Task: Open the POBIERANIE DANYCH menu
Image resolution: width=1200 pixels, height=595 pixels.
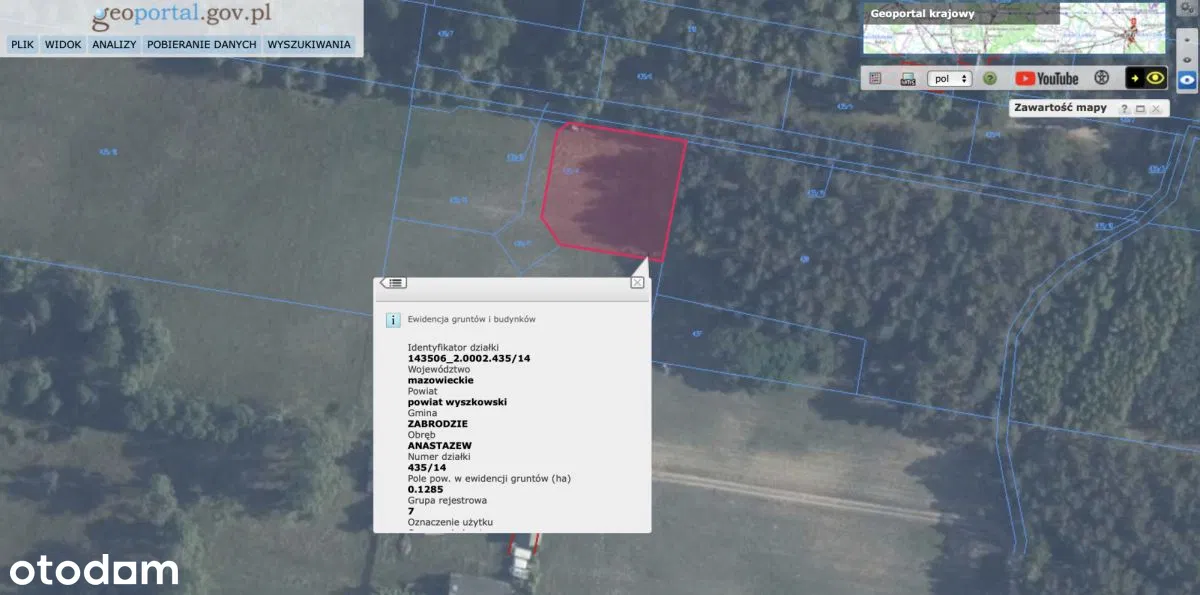Action: (x=202, y=45)
